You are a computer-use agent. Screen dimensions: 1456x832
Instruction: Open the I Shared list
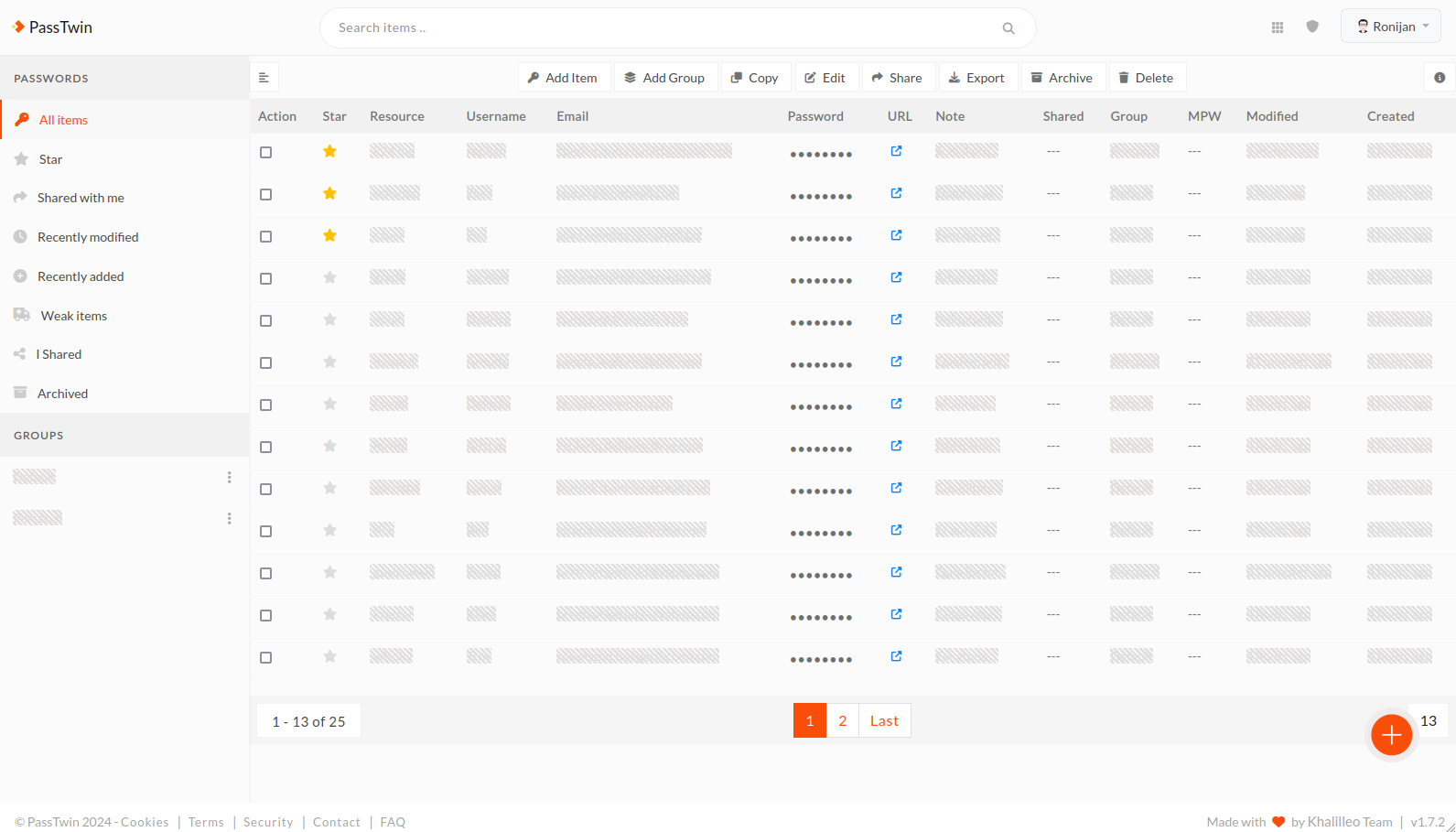pyautogui.click(x=124, y=354)
